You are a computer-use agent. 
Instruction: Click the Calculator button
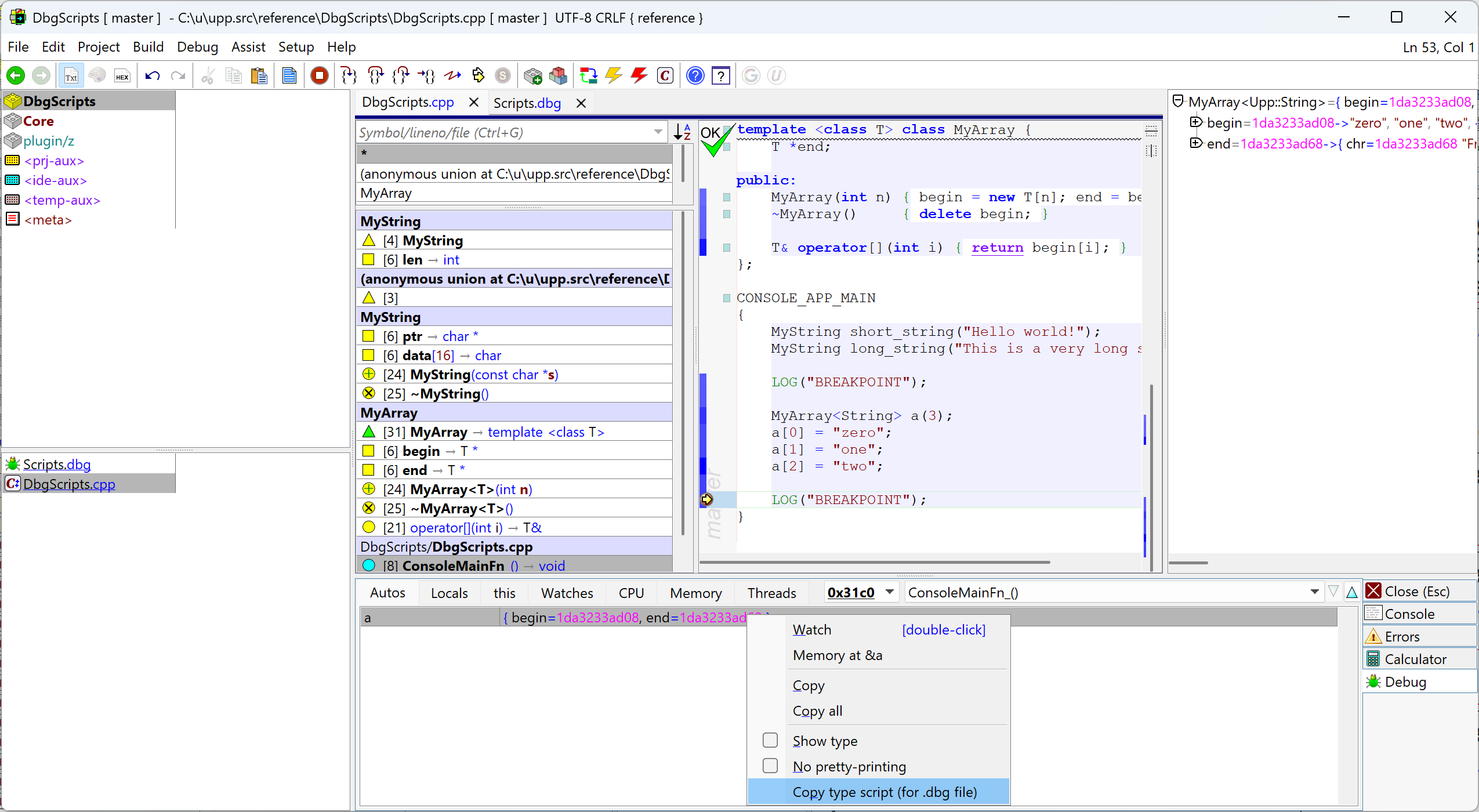coord(1415,659)
